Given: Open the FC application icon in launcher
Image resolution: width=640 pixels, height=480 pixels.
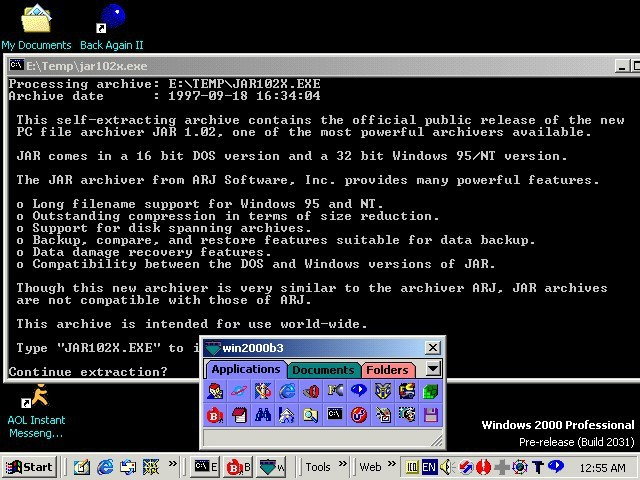Looking at the screenshot, I should click(335, 391).
